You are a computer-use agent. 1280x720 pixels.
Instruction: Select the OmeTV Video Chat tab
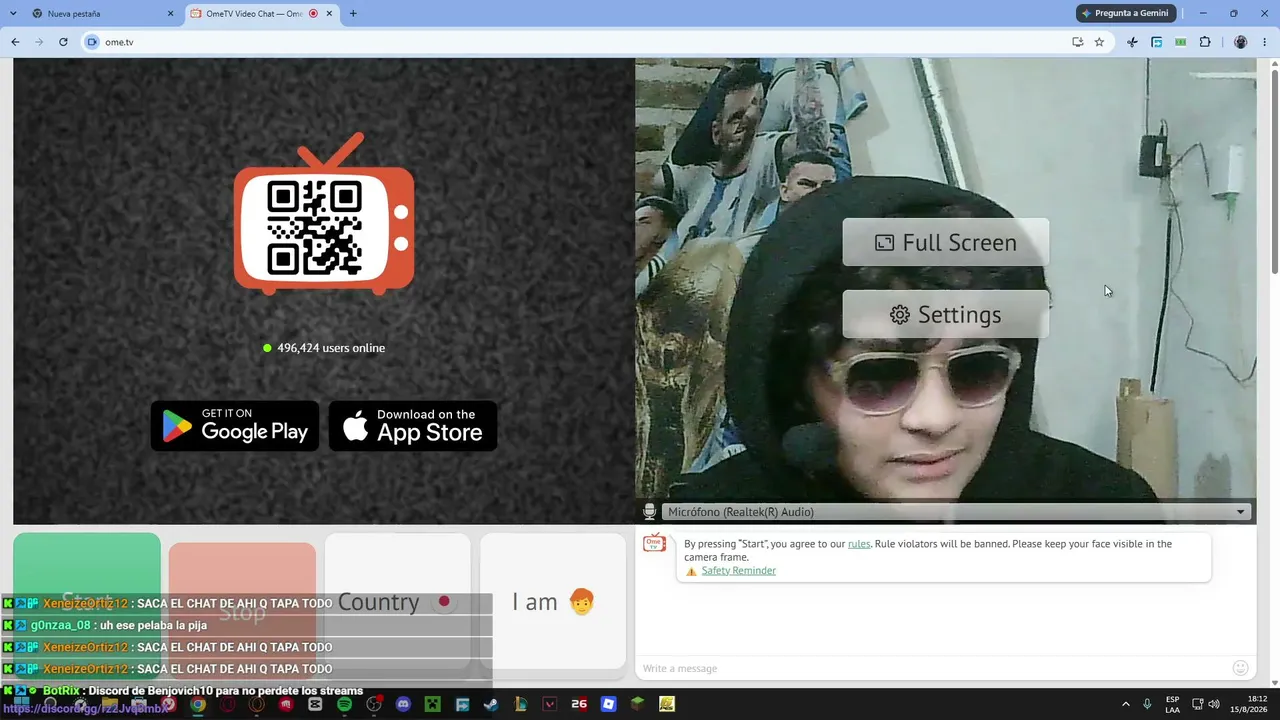pyautogui.click(x=262, y=14)
